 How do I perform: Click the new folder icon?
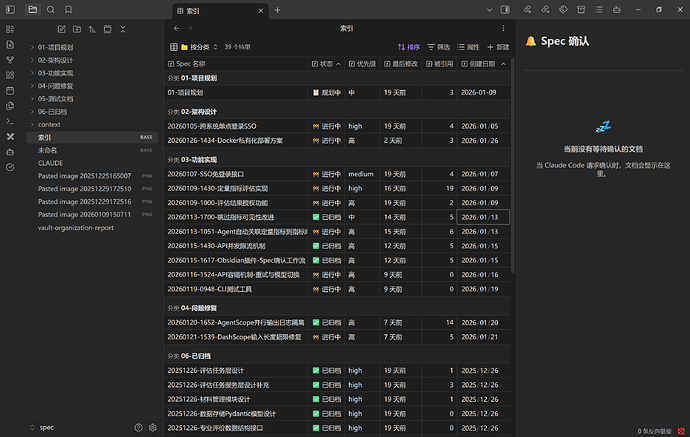77,29
